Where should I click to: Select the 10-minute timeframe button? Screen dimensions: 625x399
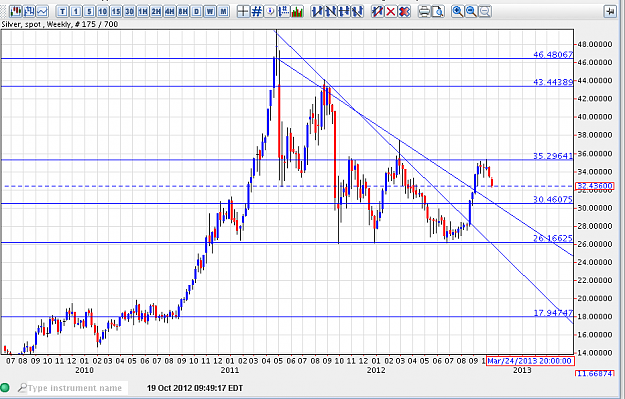[x=102, y=12]
